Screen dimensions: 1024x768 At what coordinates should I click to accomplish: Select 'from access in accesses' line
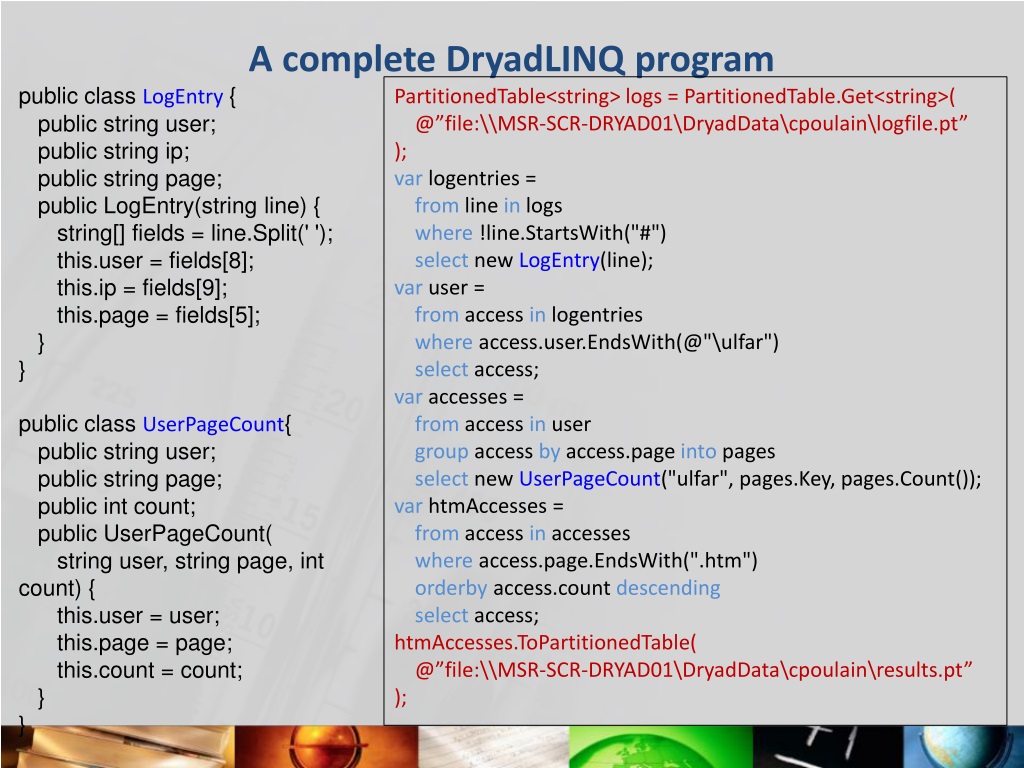[522, 534]
